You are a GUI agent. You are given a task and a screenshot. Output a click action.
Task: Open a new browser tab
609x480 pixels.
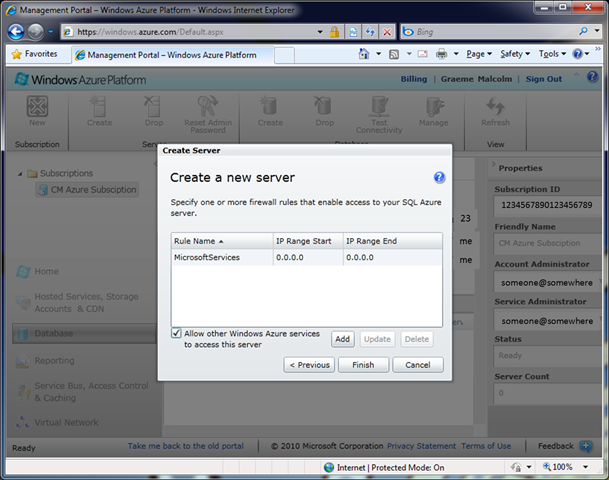(x=284, y=56)
